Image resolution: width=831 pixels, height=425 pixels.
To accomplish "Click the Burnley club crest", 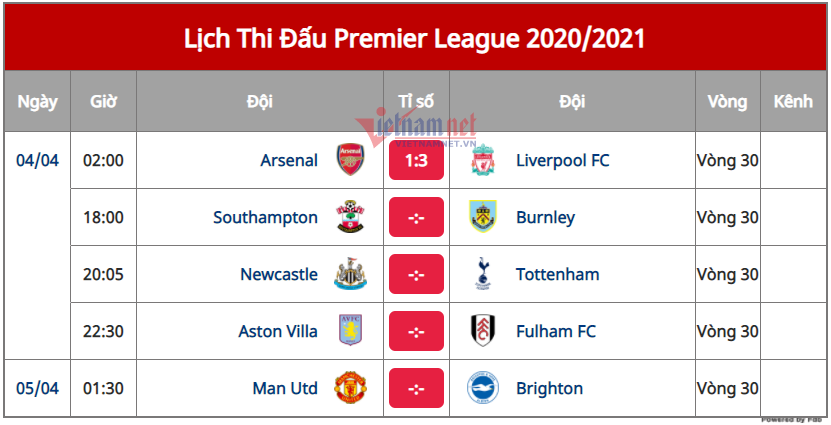I will point(483,217).
